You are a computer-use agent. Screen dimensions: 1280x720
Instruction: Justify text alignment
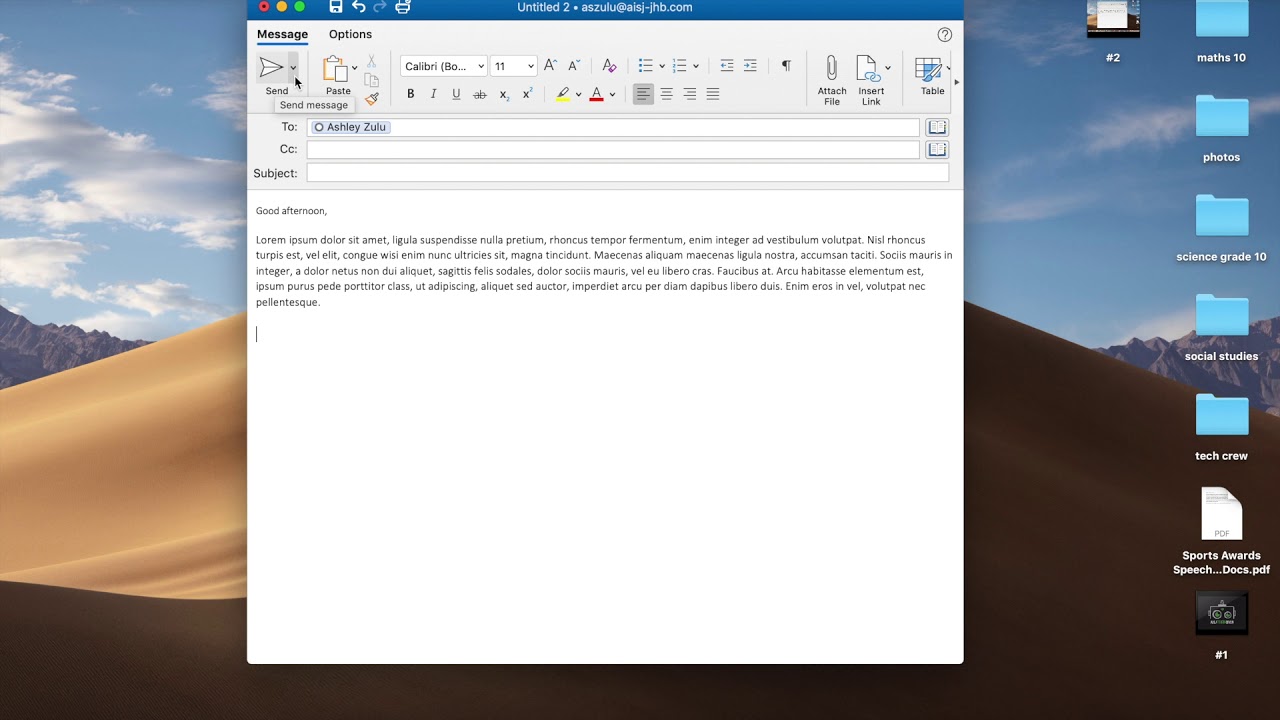click(x=713, y=94)
